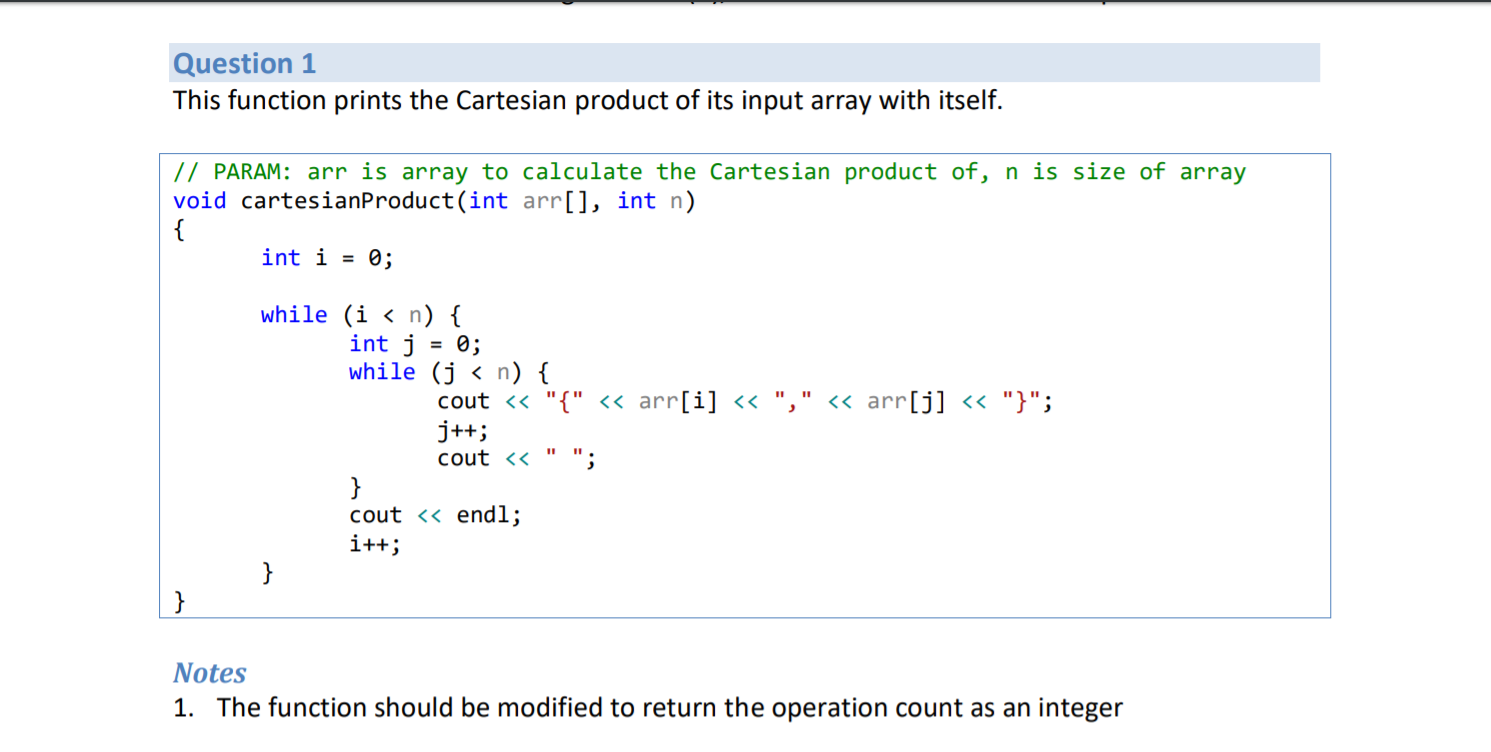Click the 'i++;' statement
Screen dimensions: 1491x752
375,545
